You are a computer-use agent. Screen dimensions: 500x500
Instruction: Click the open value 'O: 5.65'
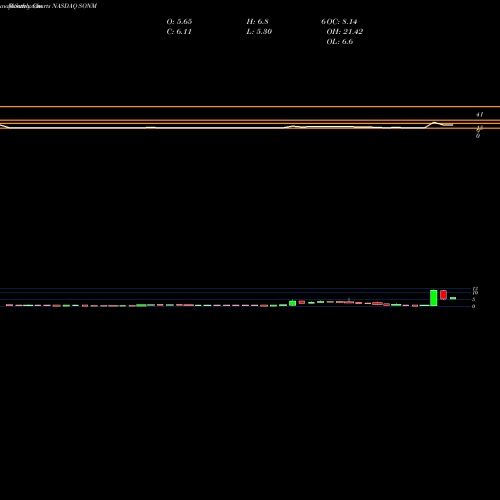[x=179, y=22]
